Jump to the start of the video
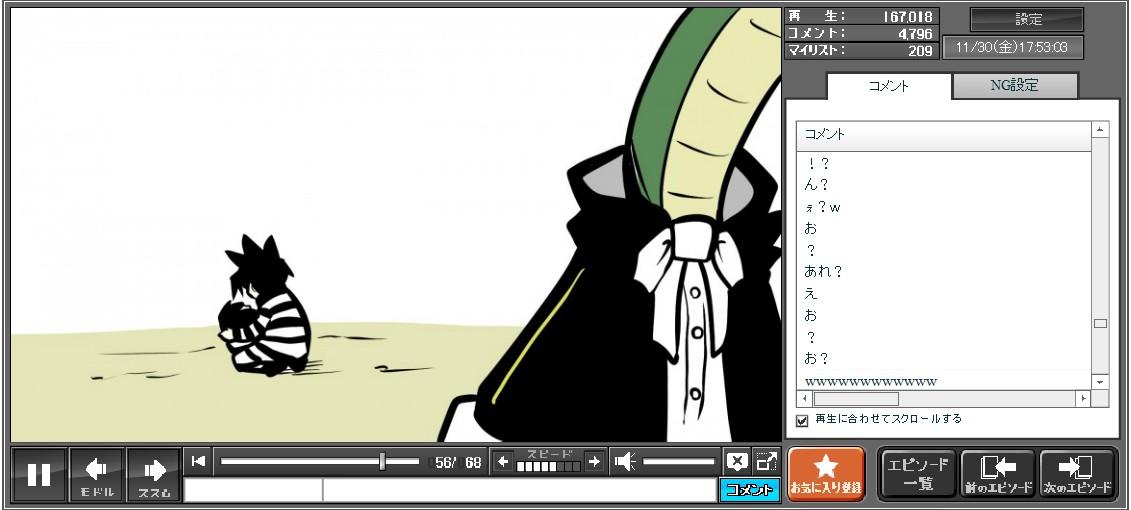This screenshot has height=510, width=1131. click(x=198, y=461)
